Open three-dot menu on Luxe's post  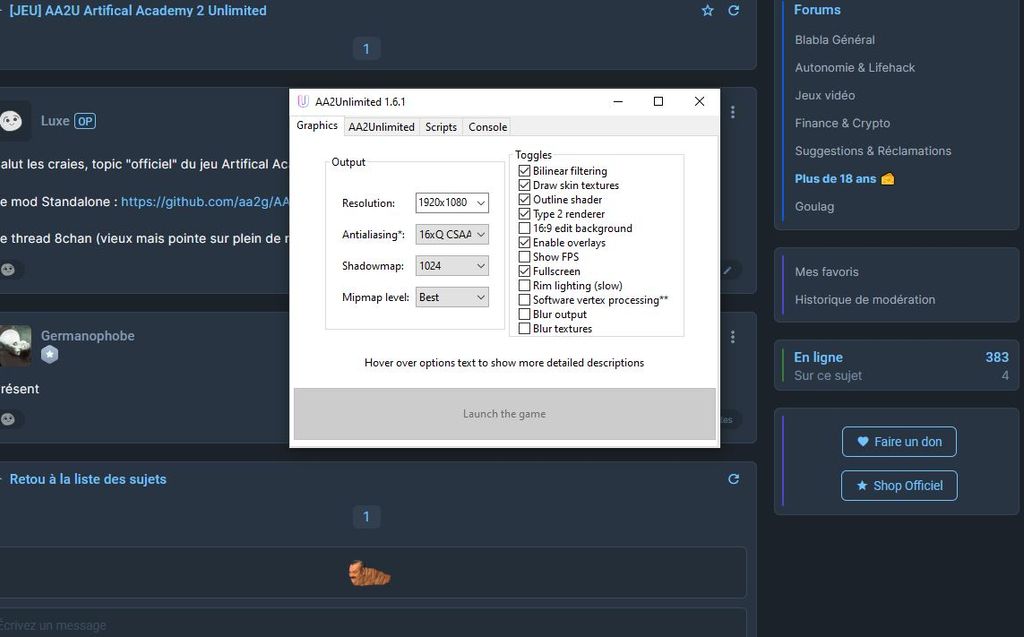click(x=733, y=113)
